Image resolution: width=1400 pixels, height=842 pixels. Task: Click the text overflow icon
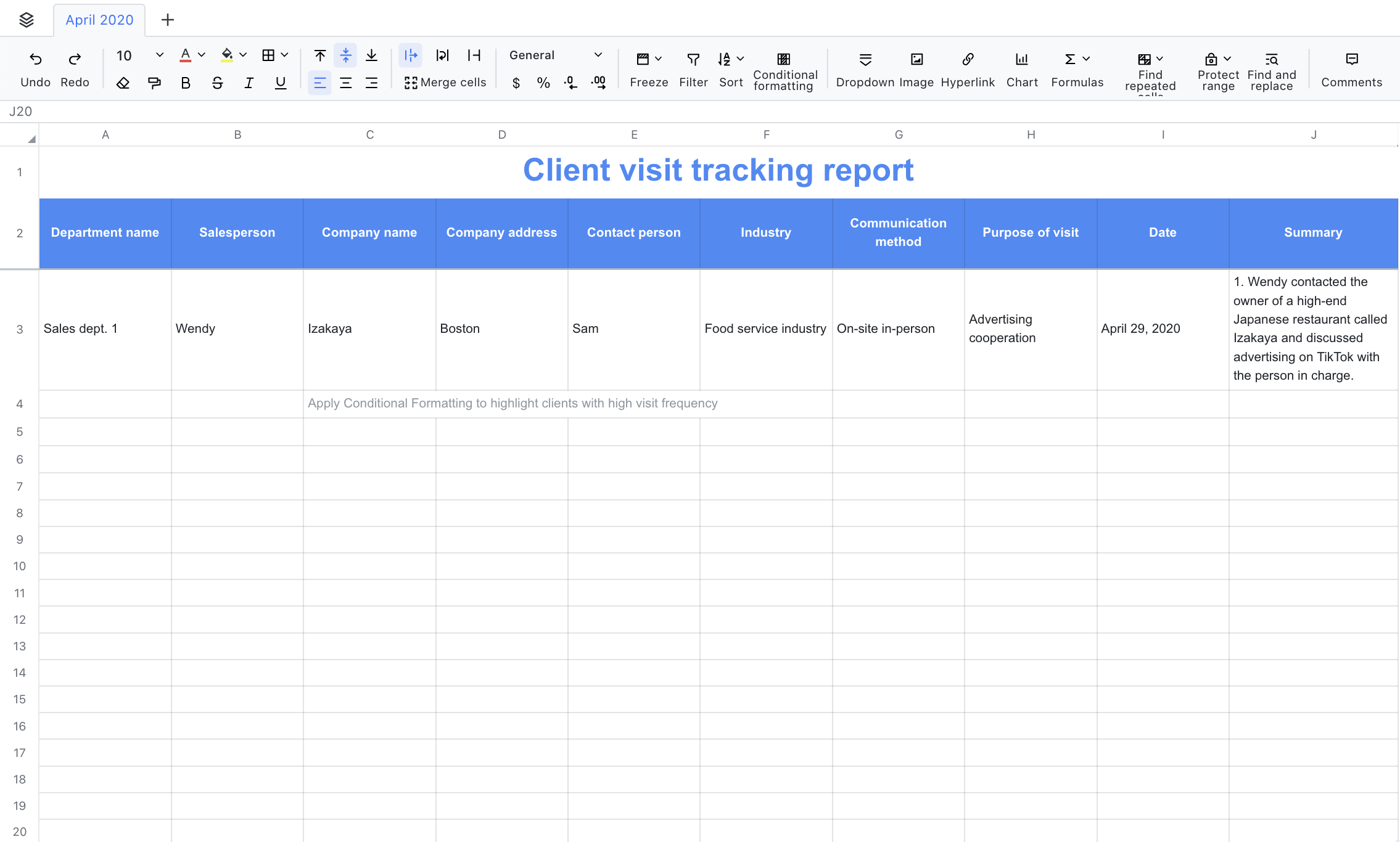(411, 55)
